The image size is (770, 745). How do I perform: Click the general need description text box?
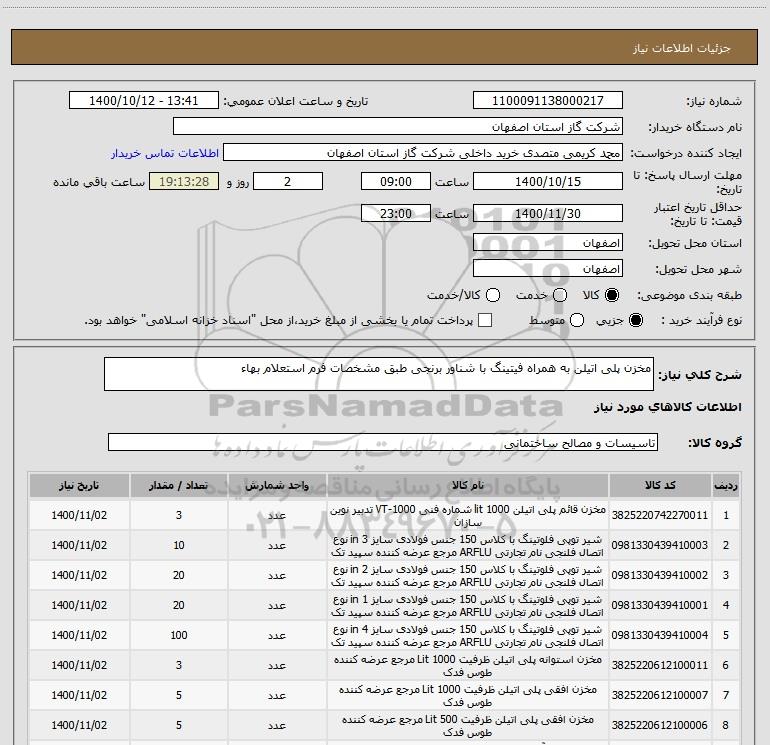379,374
